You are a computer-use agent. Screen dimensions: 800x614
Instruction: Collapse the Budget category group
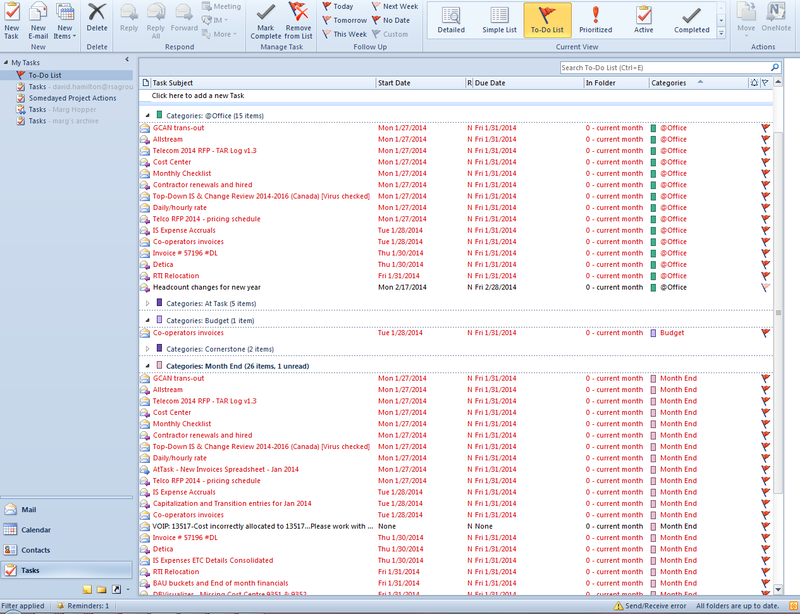(147, 321)
